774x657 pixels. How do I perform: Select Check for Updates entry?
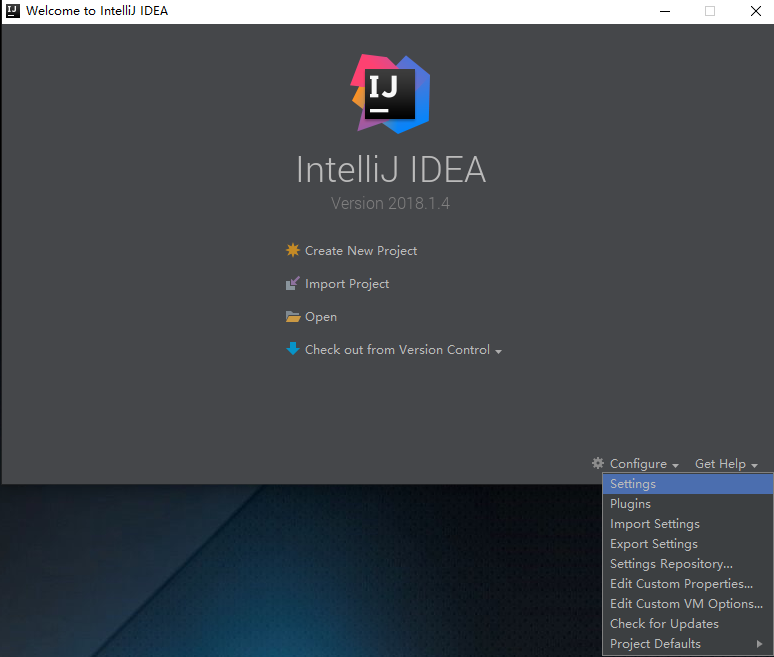(x=688, y=624)
